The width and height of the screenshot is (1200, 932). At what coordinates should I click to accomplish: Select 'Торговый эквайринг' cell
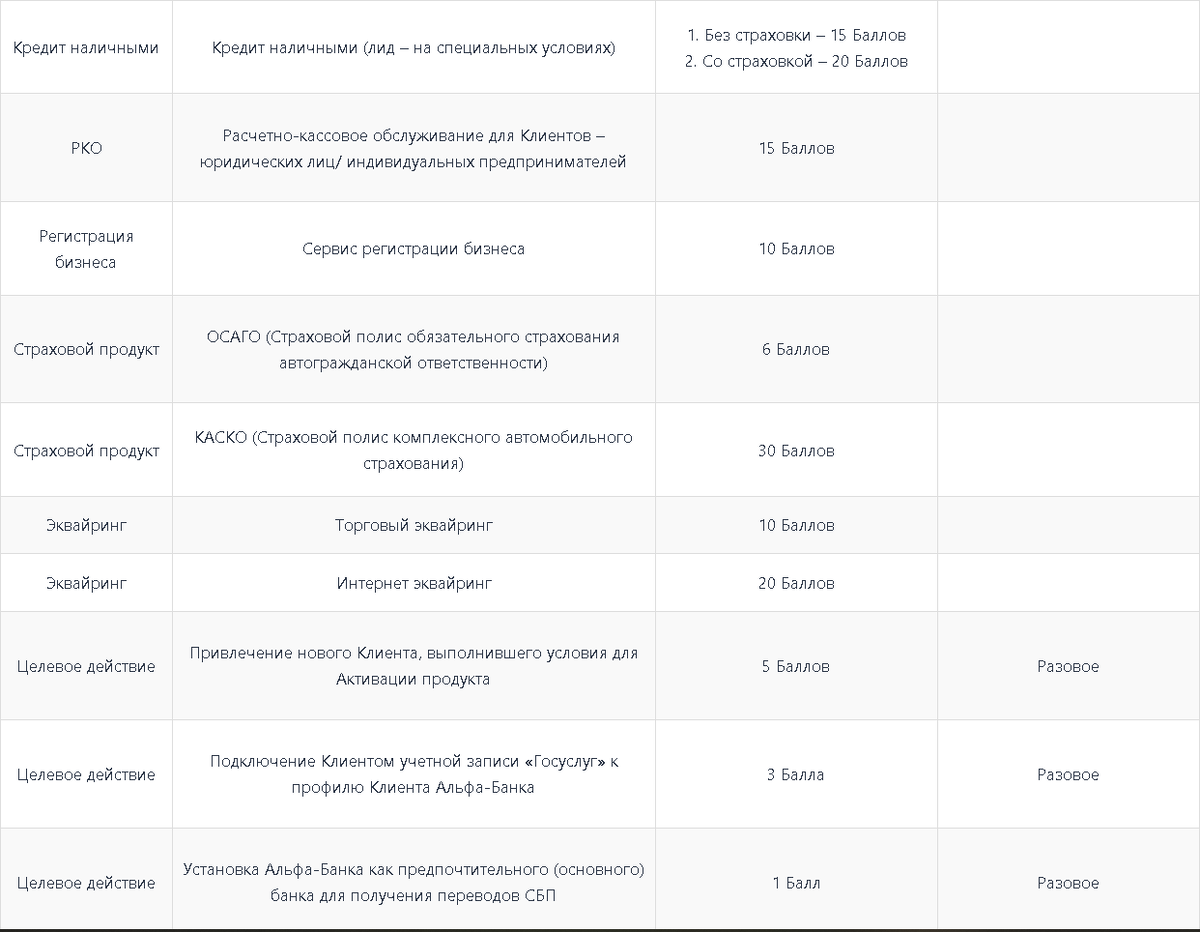point(414,525)
